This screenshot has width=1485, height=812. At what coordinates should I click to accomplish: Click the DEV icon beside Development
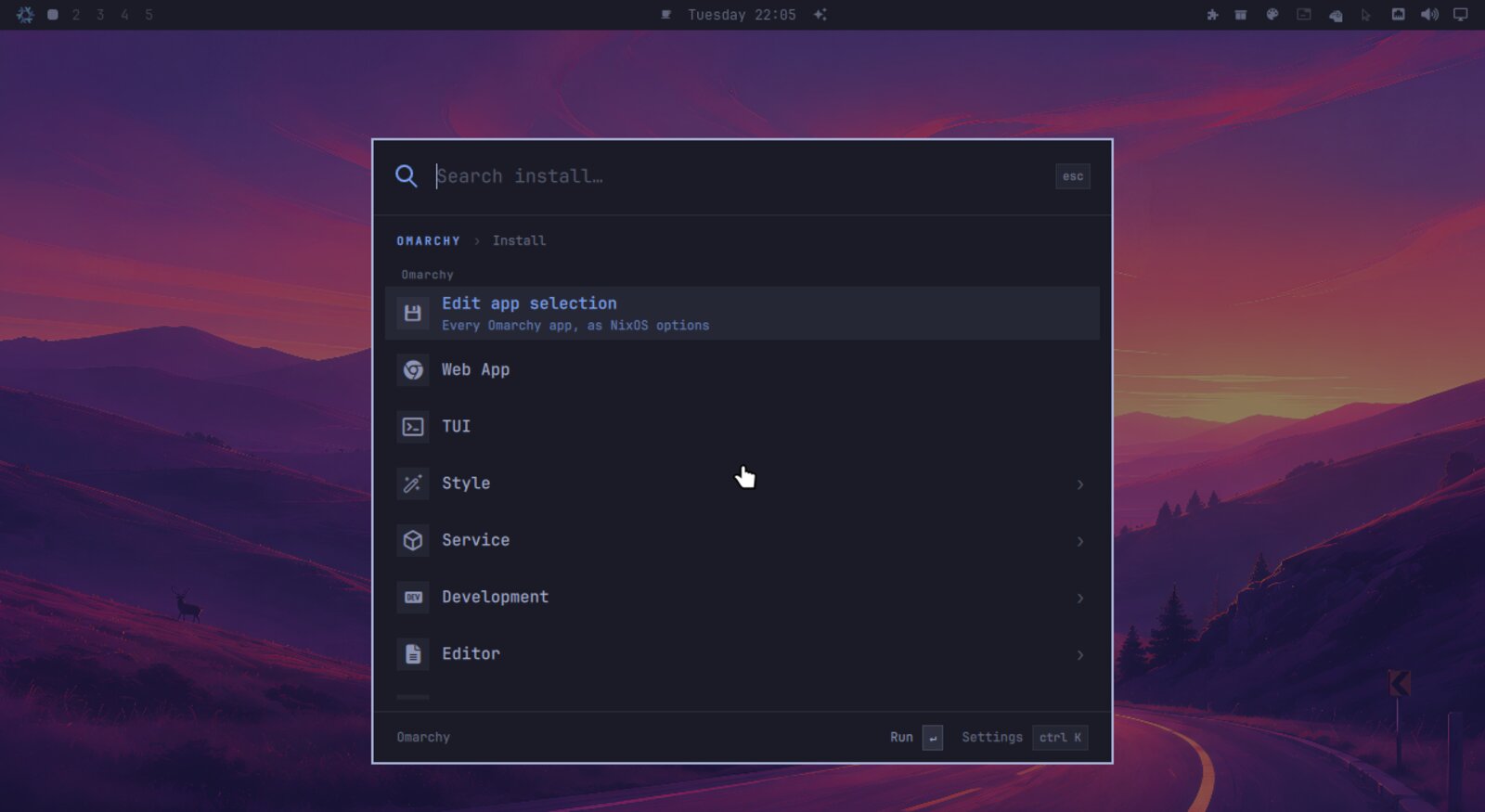[x=413, y=598]
